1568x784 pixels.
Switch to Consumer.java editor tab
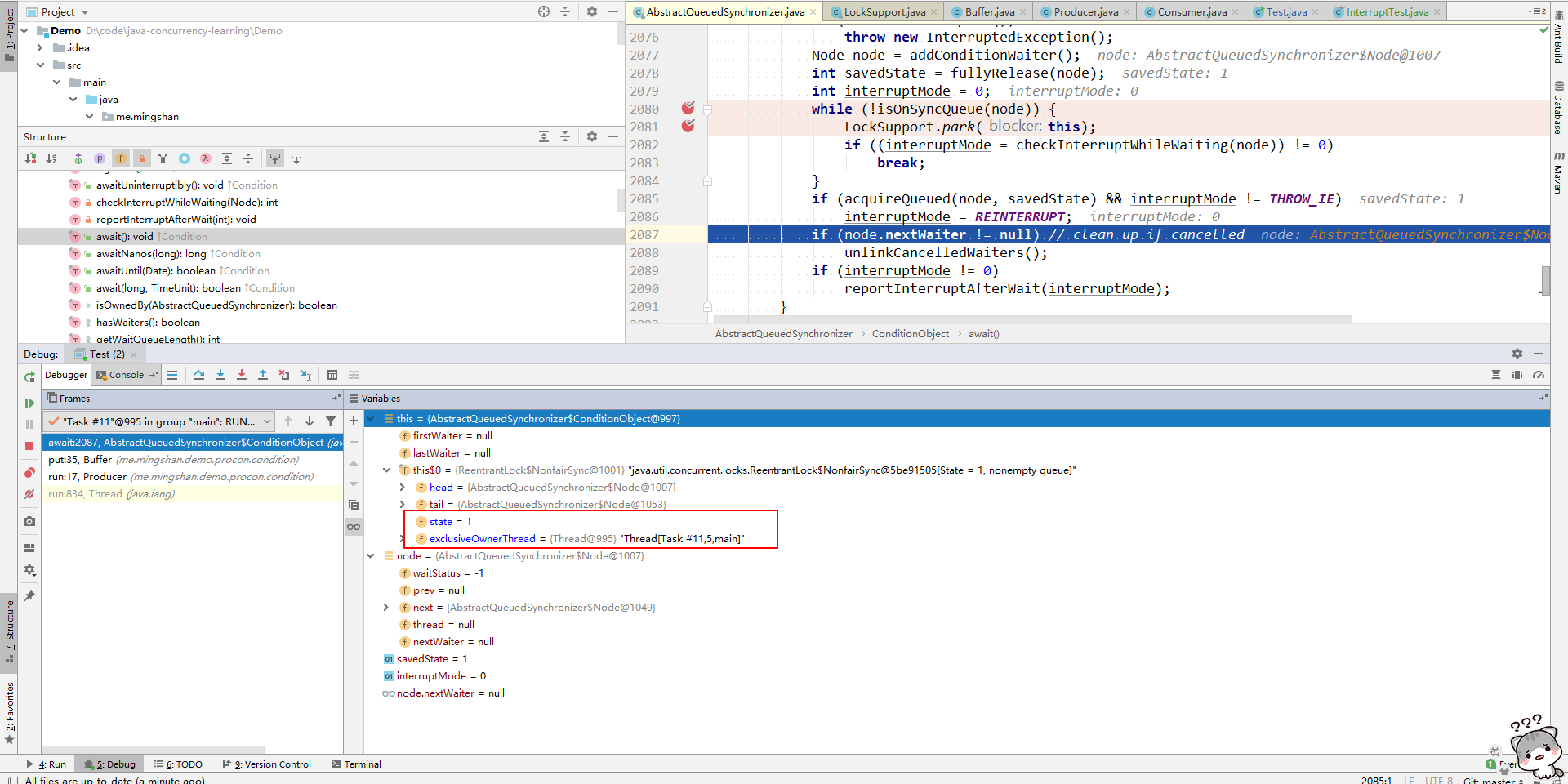coord(1192,11)
